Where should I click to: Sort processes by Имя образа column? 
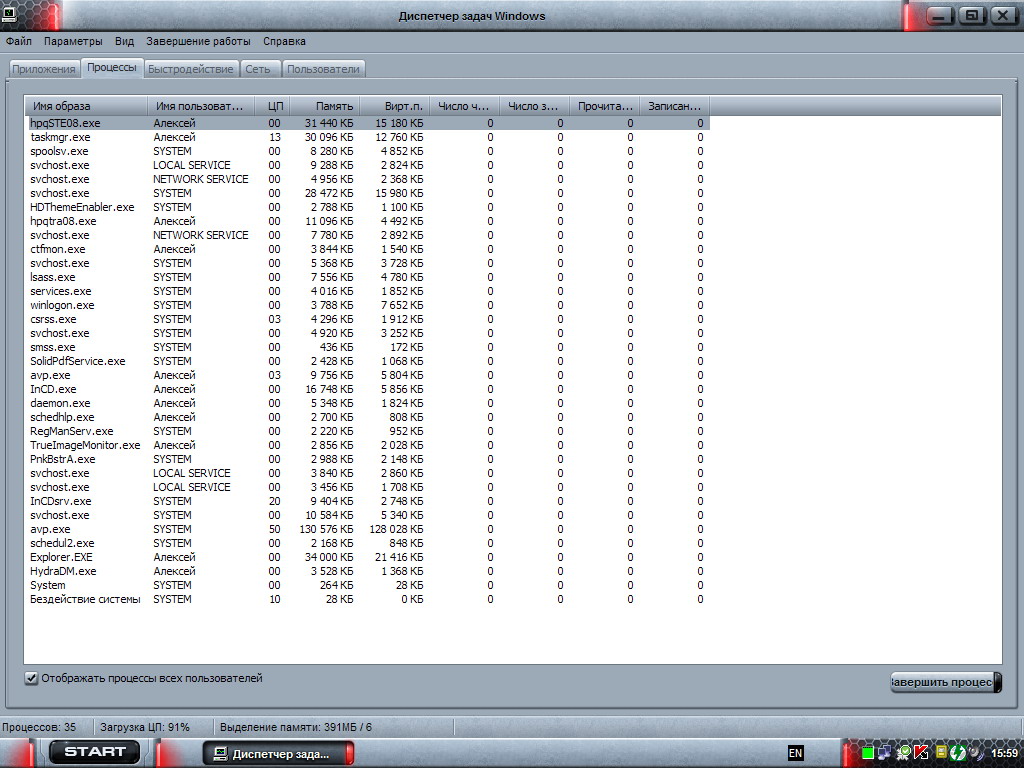(x=85, y=106)
